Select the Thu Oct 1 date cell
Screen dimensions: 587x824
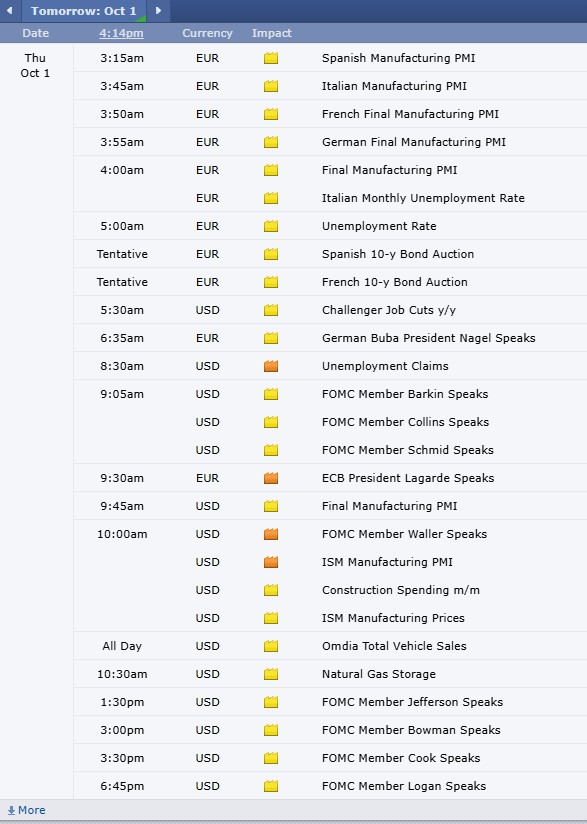tap(35, 66)
